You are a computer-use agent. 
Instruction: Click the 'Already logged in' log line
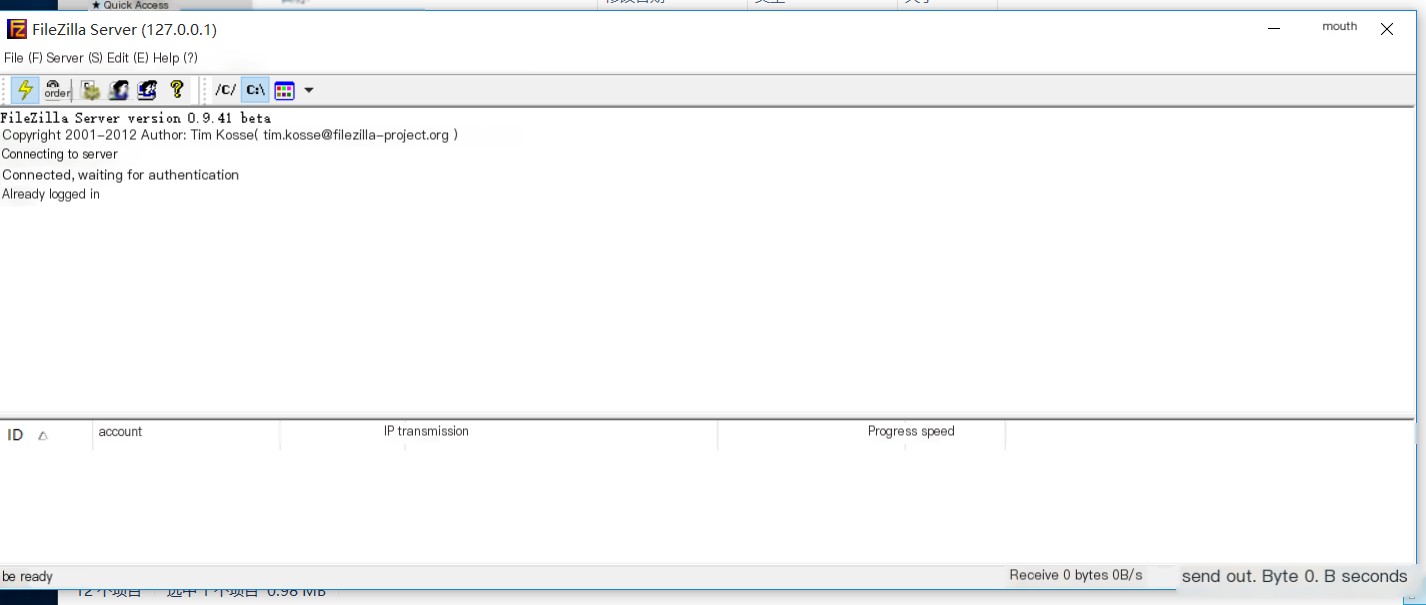coord(51,195)
